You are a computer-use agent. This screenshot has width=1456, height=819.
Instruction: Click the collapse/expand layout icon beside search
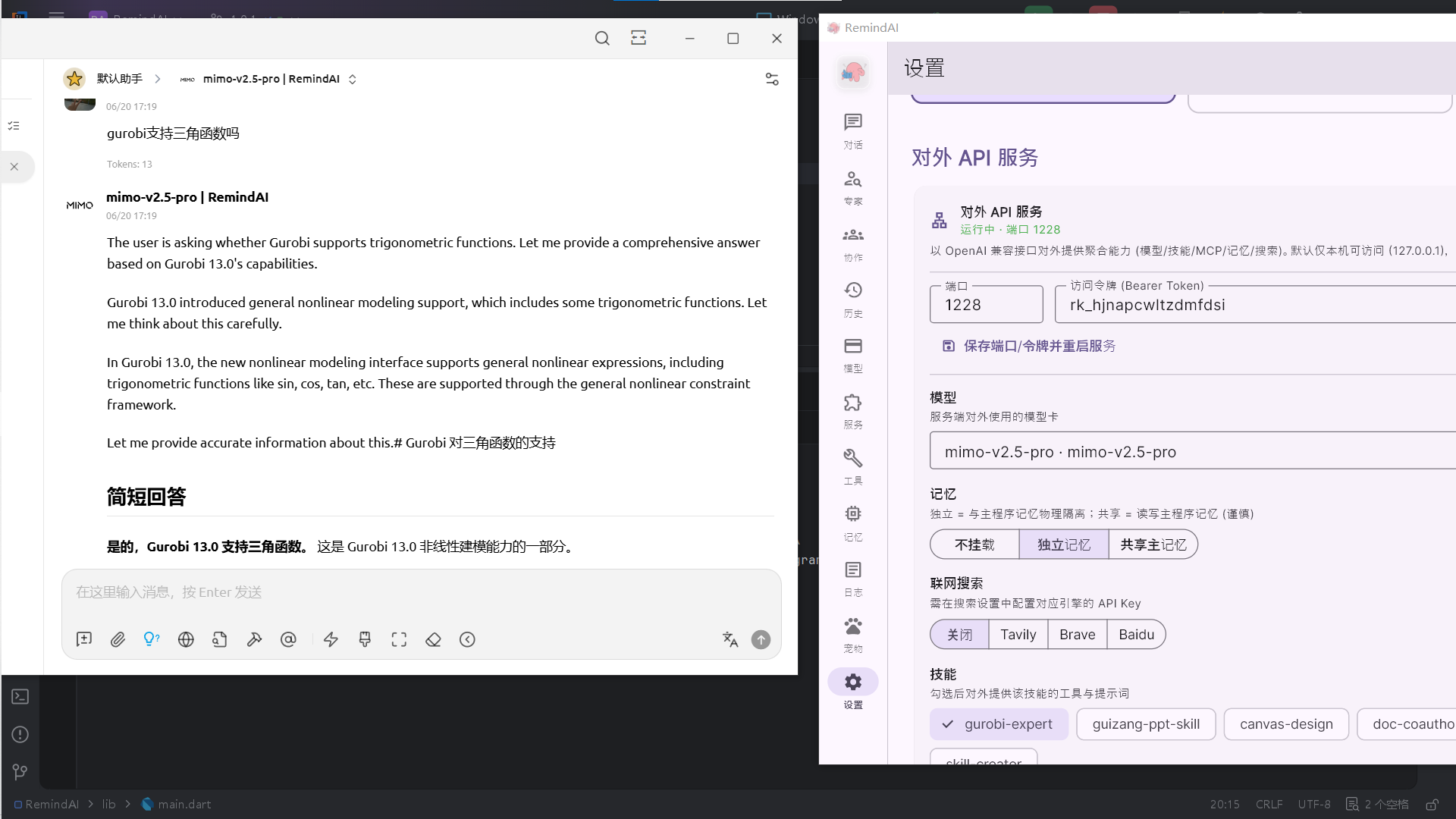639,38
